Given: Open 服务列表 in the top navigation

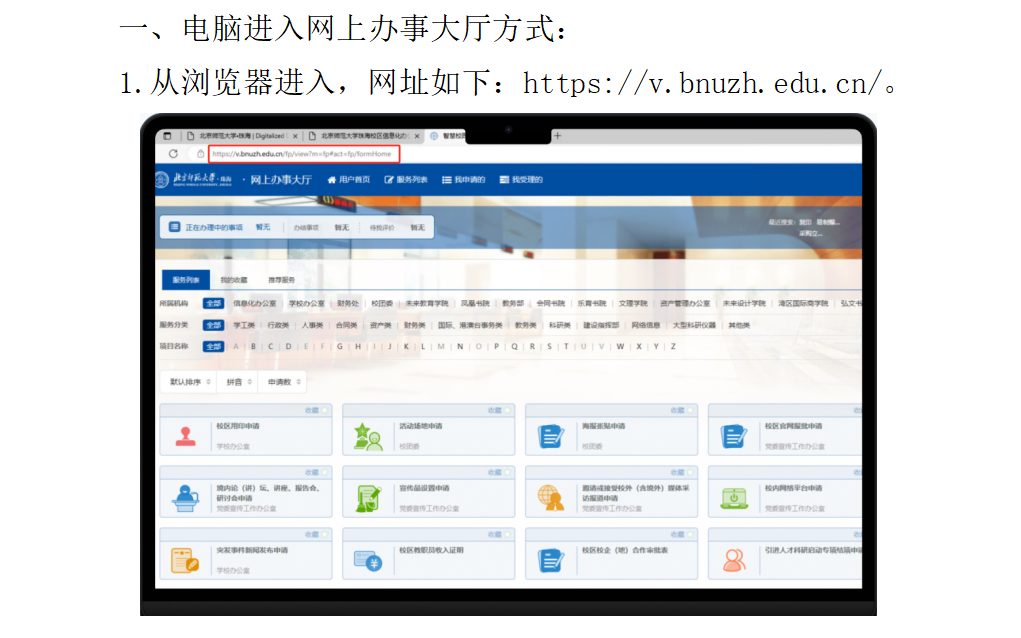Looking at the screenshot, I should [x=406, y=180].
